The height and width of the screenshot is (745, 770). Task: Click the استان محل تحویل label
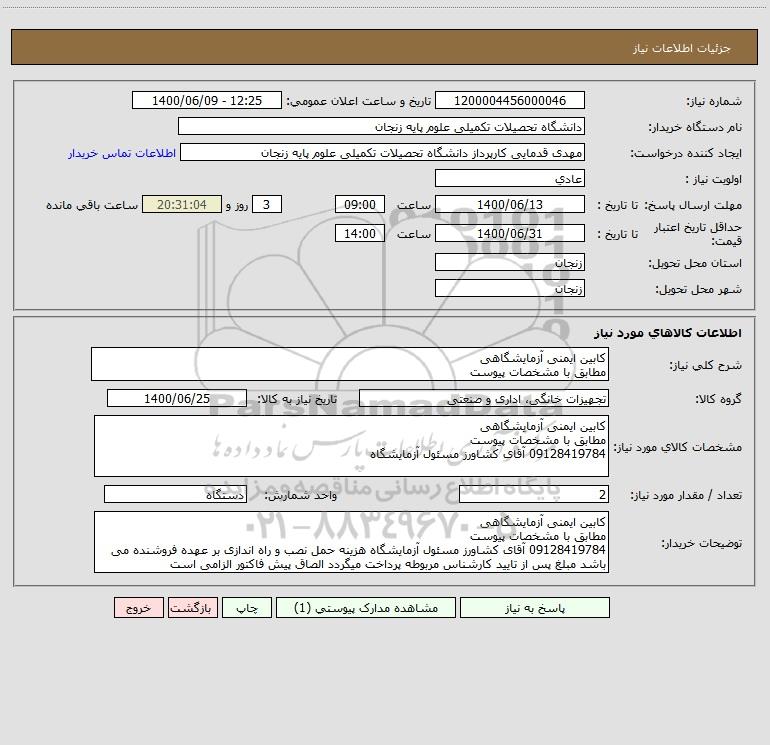(695, 264)
